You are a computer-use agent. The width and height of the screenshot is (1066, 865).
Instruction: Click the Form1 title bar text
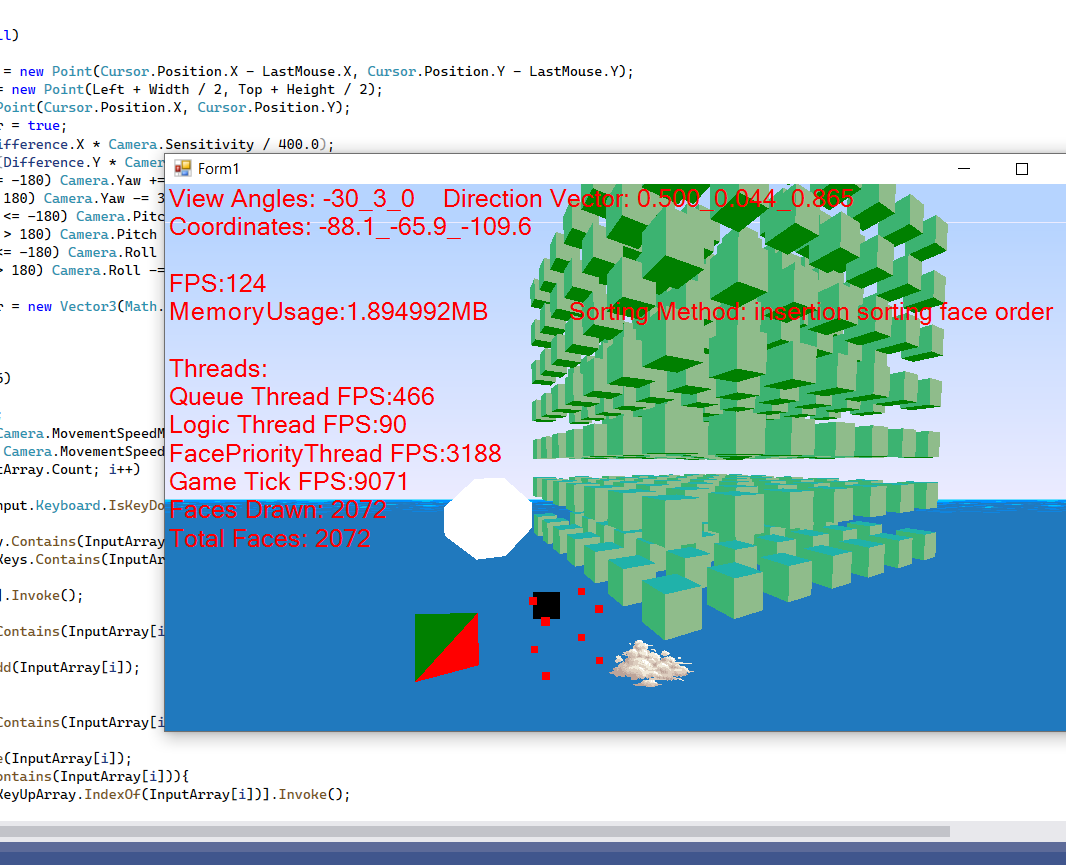click(218, 169)
